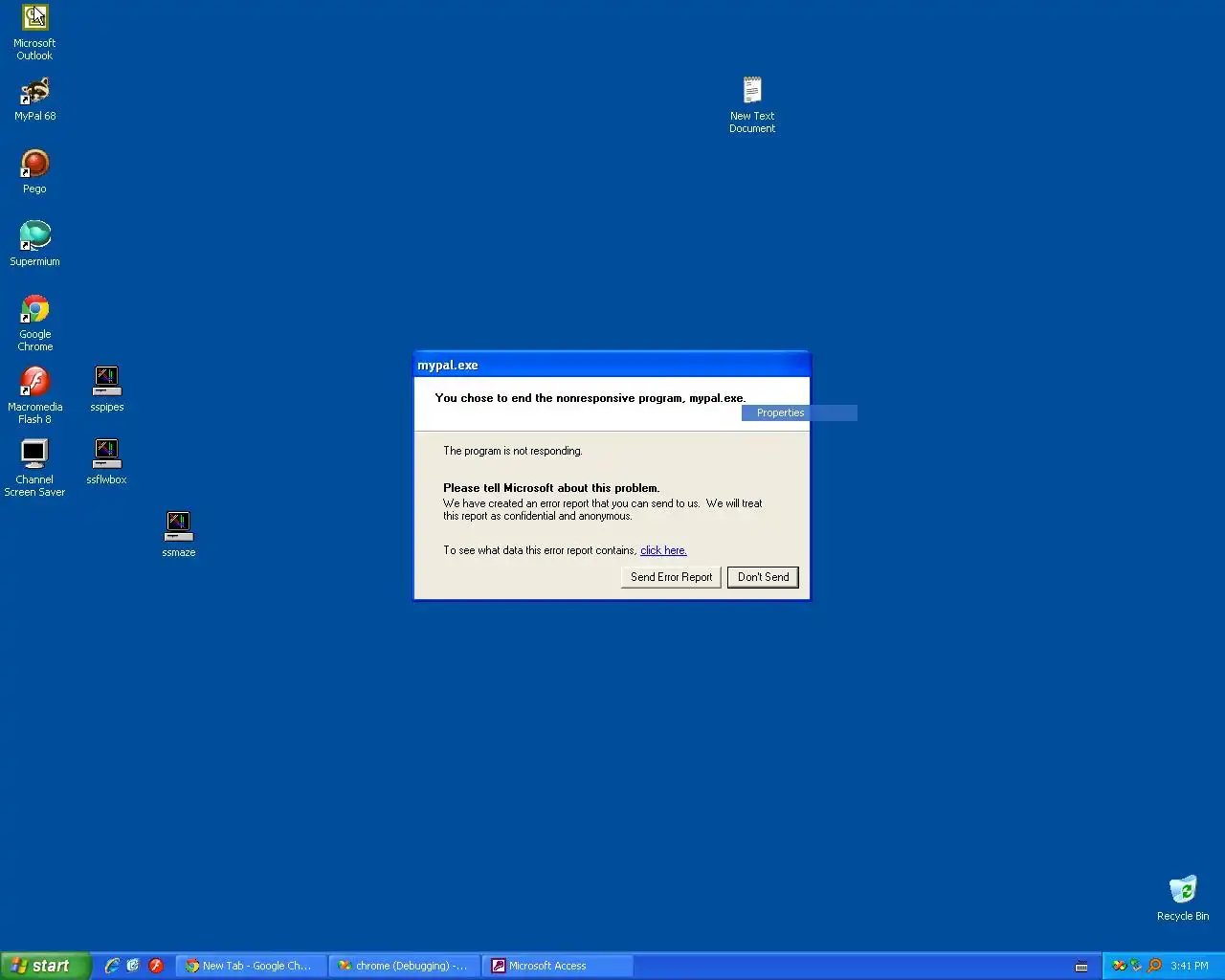The width and height of the screenshot is (1225, 980).
Task: Select the Microsoft Outlook desktop icon
Action: [x=34, y=32]
